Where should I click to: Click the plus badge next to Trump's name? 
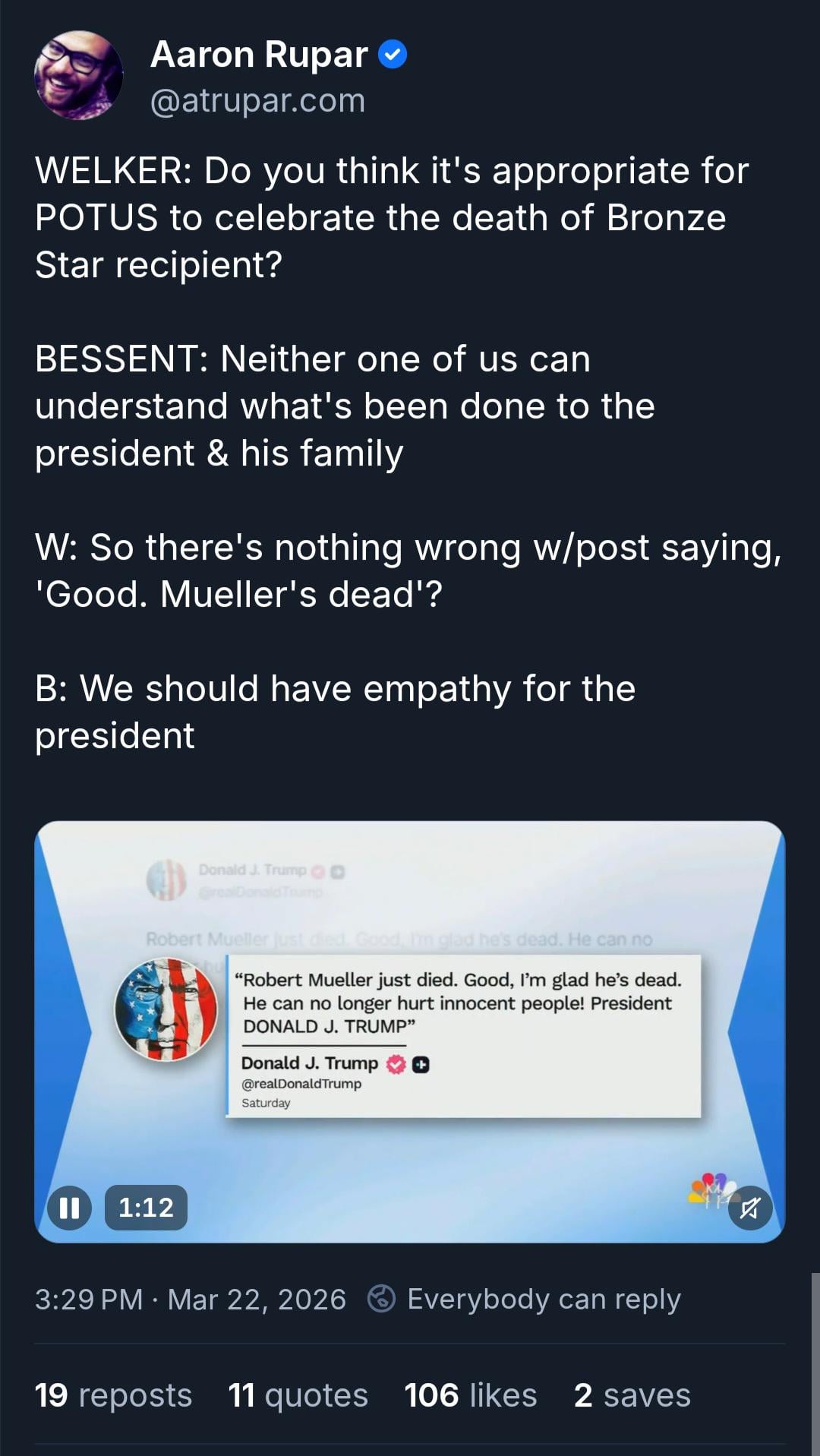point(421,1065)
